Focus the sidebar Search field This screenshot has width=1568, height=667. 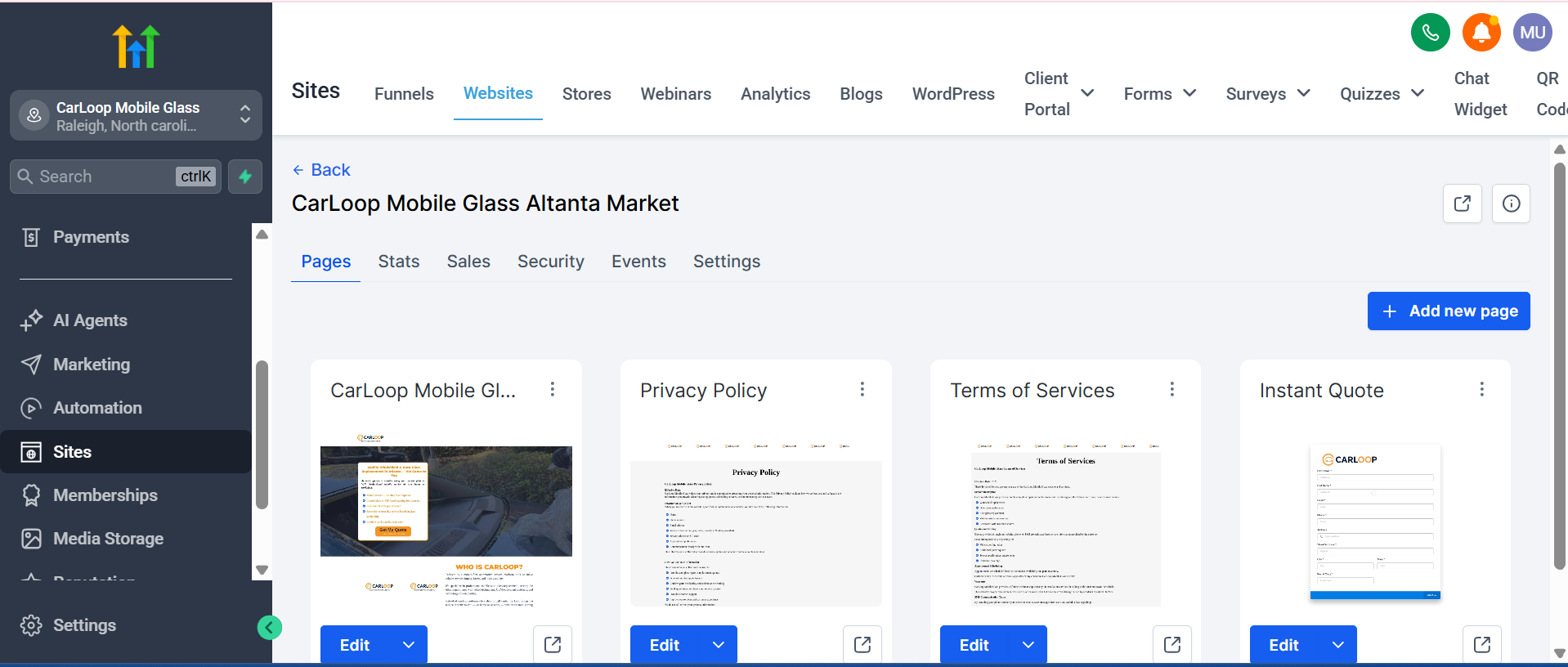click(115, 177)
